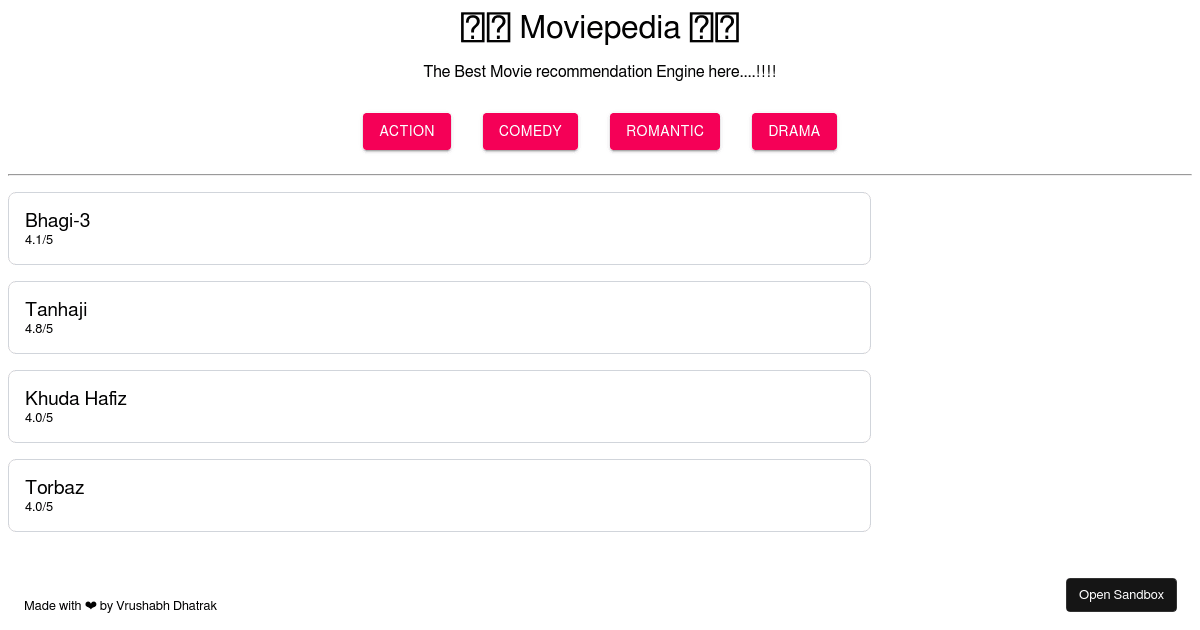1200x630 pixels.
Task: Click the Vrushabh Dhatrak author name
Action: (166, 606)
